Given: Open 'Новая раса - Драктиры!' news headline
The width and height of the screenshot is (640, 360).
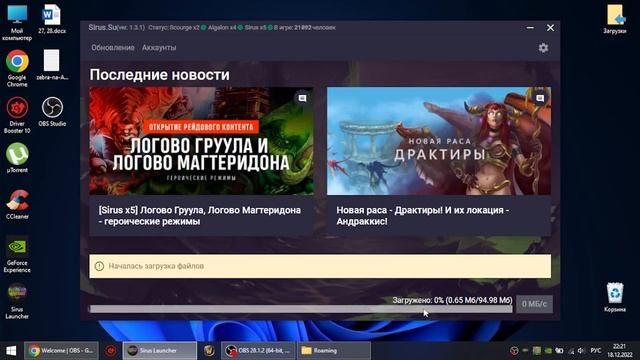Looking at the screenshot, I should pyautogui.click(x=422, y=216).
